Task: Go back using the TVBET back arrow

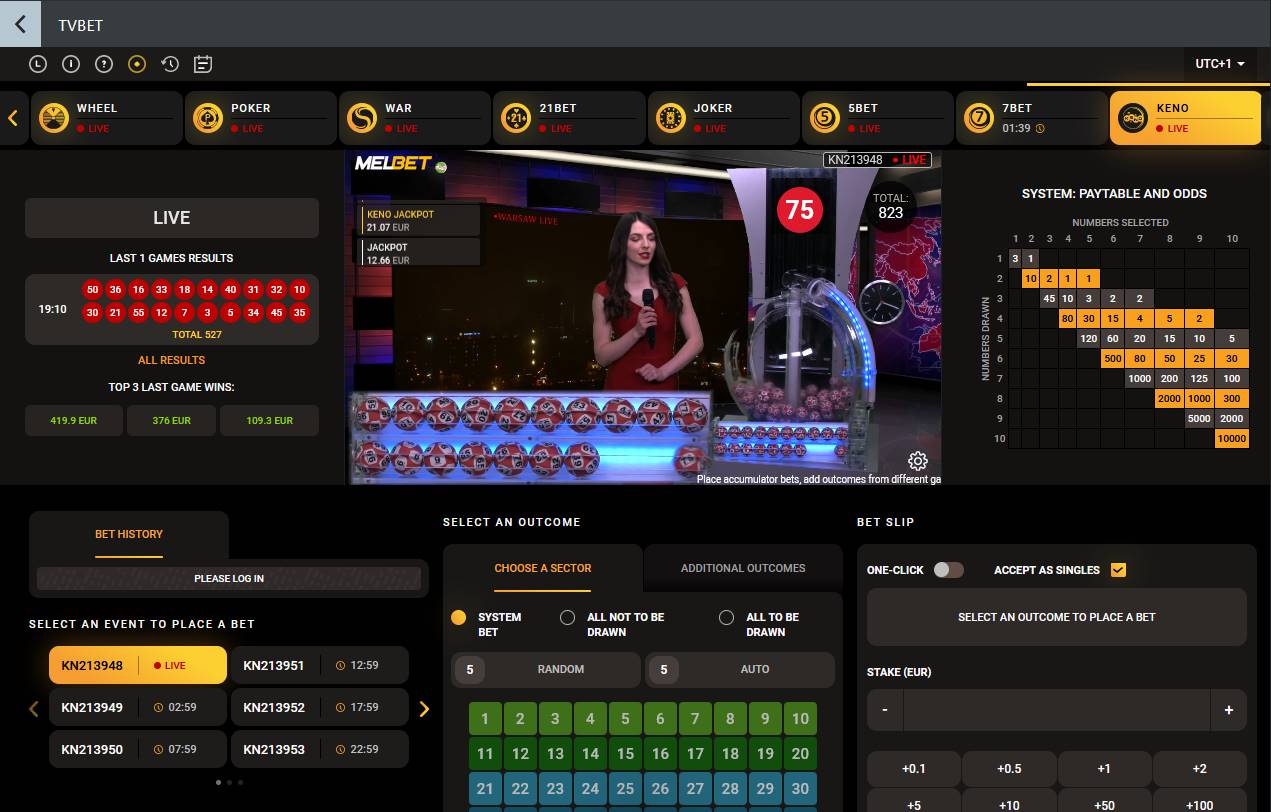Action: click(x=20, y=24)
